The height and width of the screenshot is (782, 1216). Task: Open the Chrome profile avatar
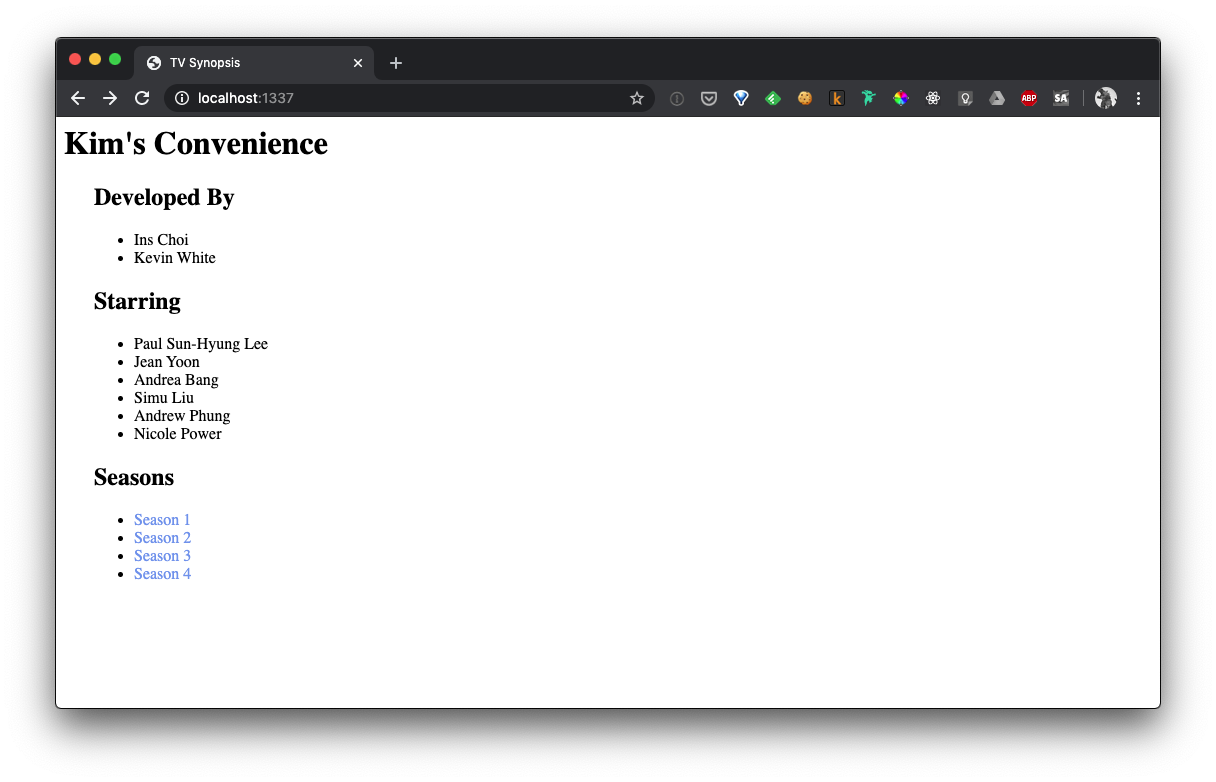tap(1106, 98)
